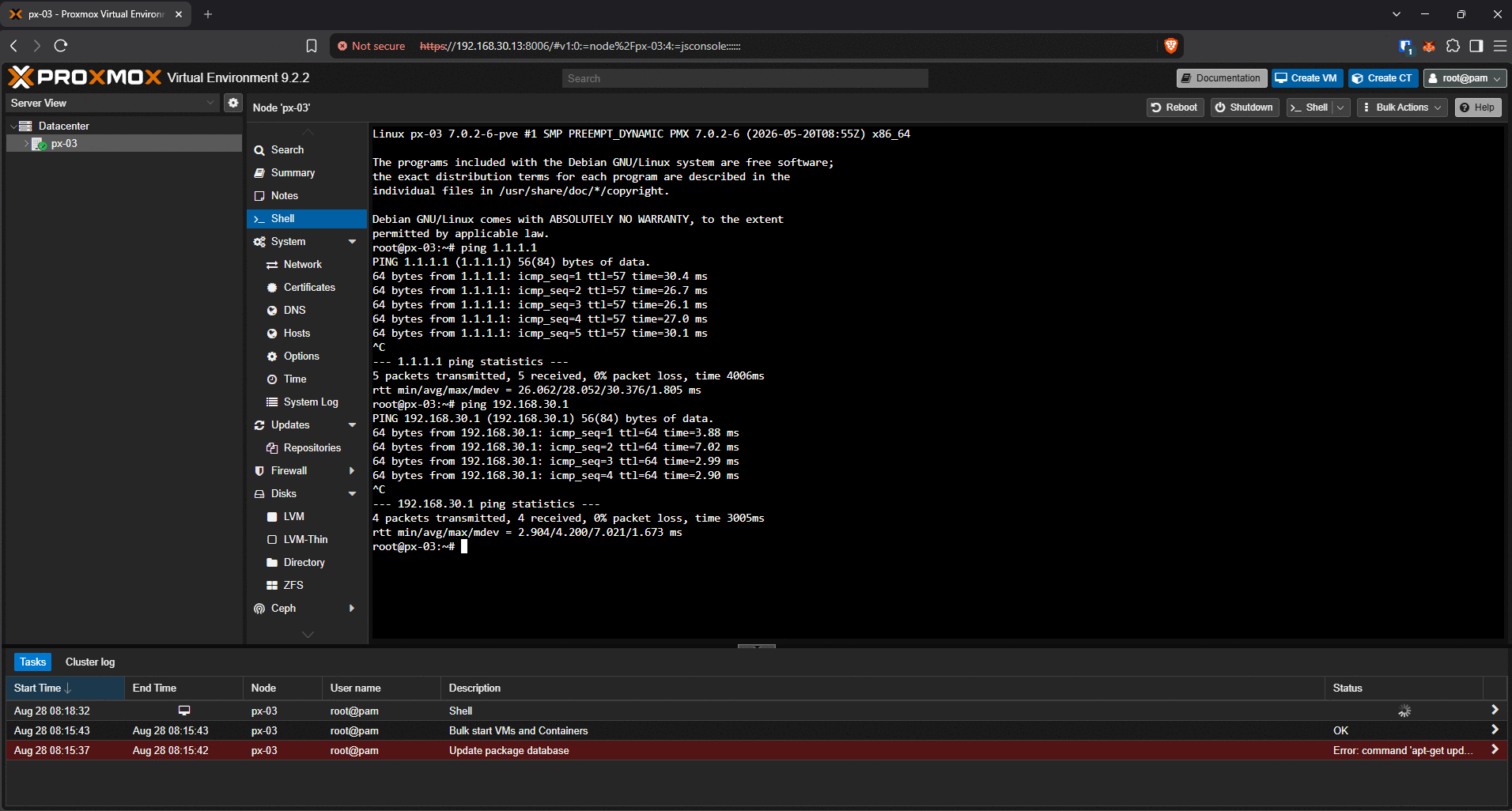Switch to the Cluster log tab
Viewport: 1512px width, 811px height.
tap(90, 662)
